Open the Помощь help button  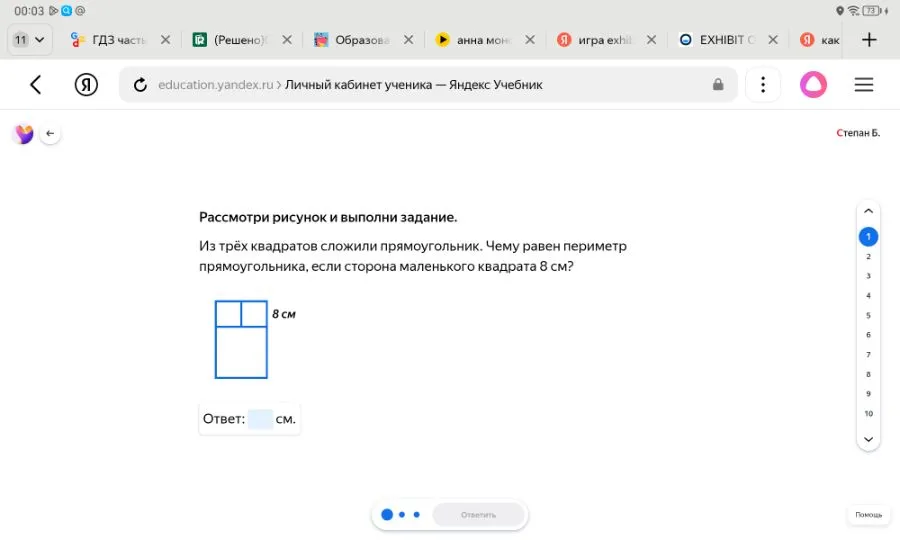(x=868, y=515)
